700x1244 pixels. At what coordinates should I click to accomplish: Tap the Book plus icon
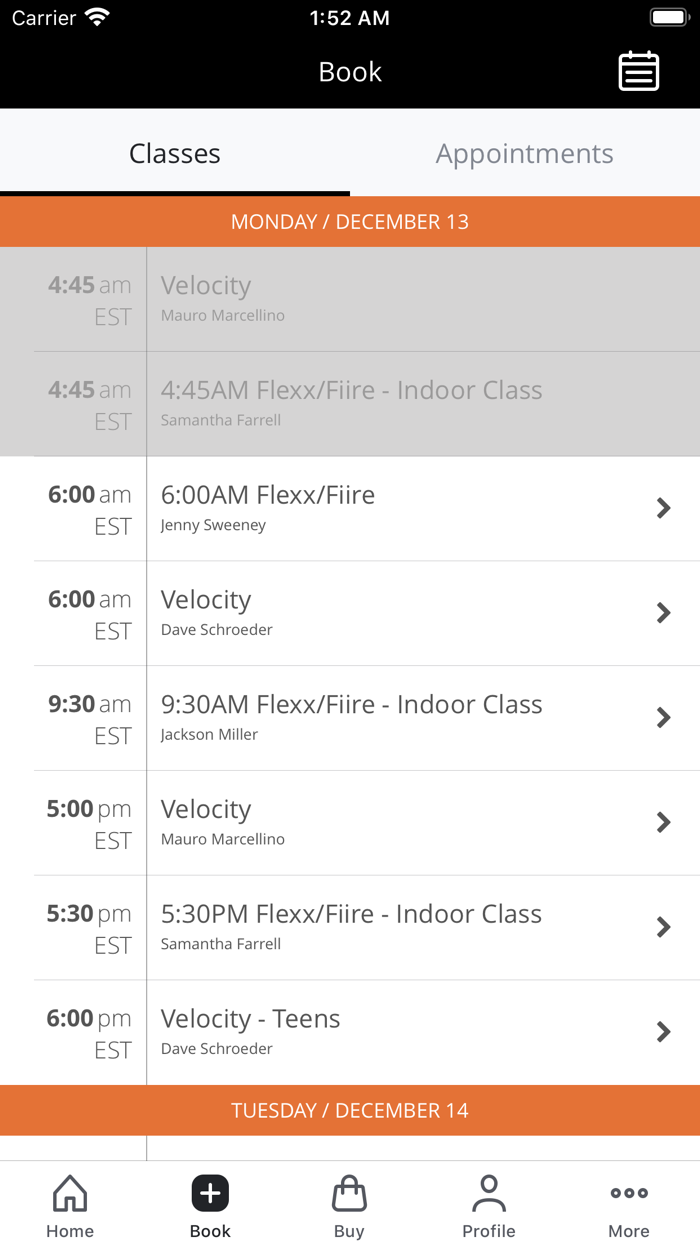point(210,1193)
